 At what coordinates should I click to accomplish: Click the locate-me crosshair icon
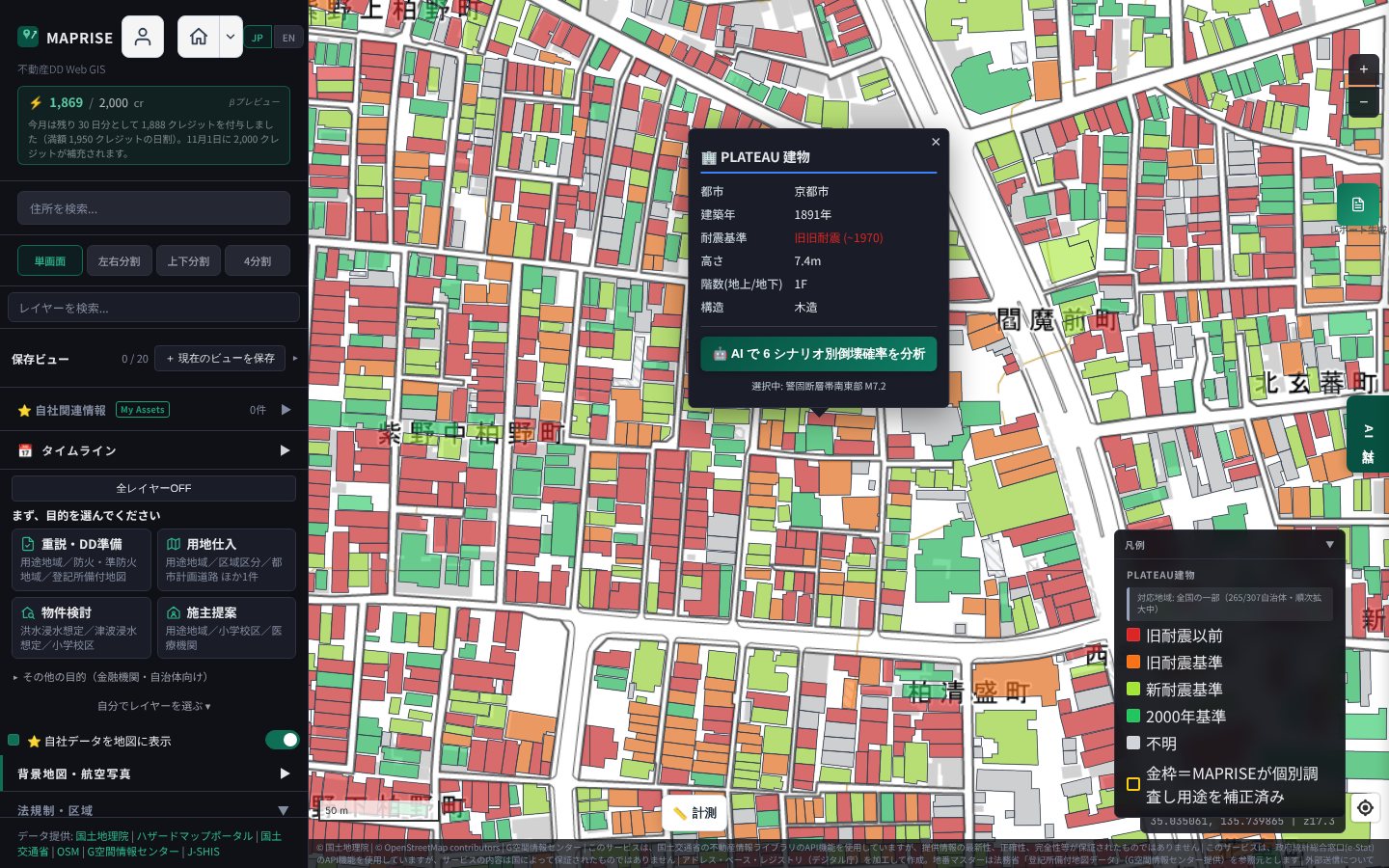pos(1366,807)
